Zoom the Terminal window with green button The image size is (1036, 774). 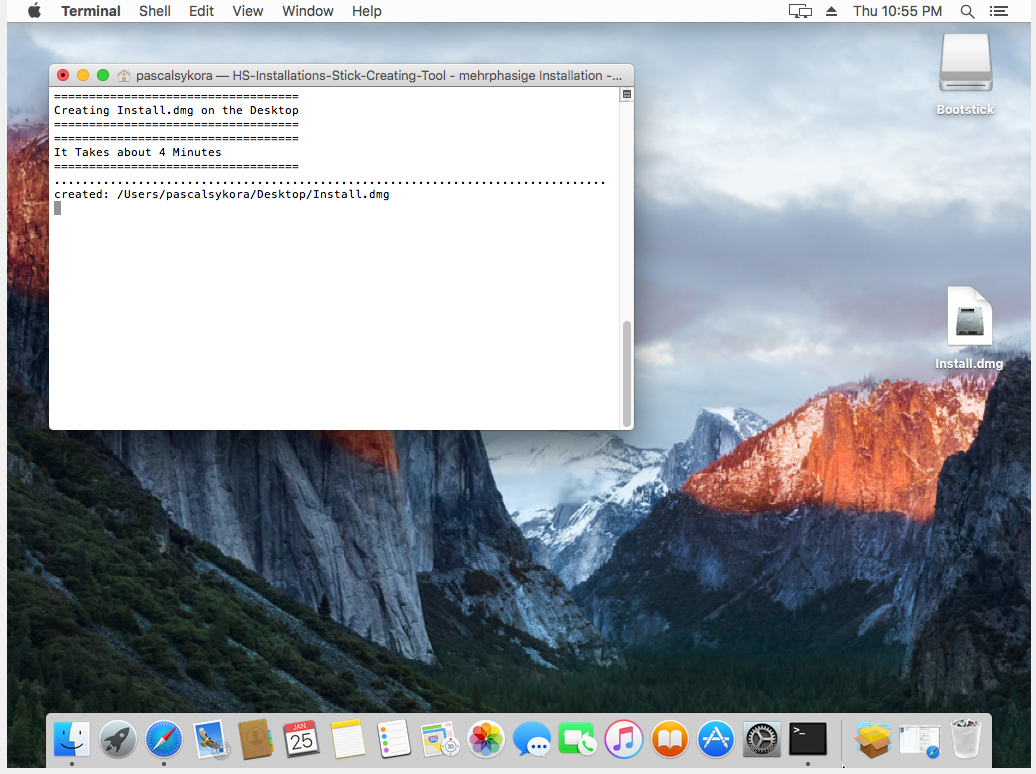pos(102,75)
